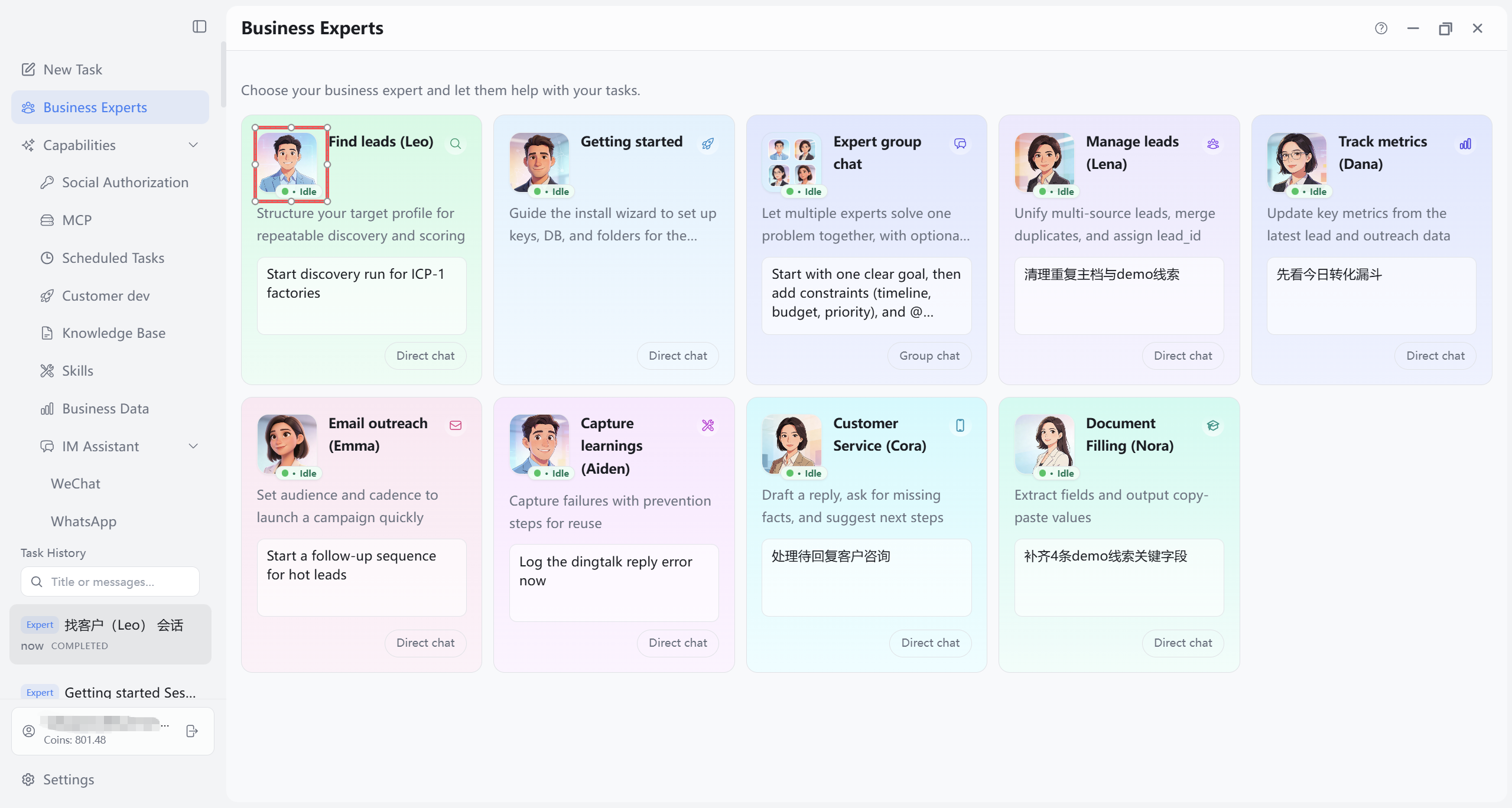Click Direct chat on Manage leads card

[1183, 356]
